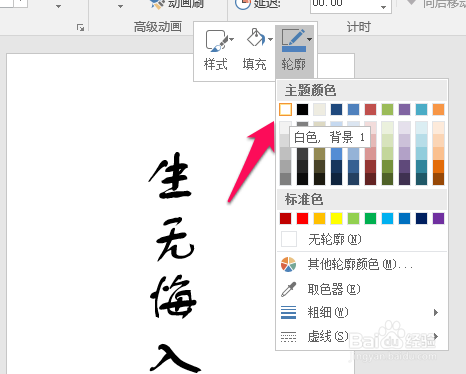Choose More Outline Colors (其他轮廓颜色)
The width and height of the screenshot is (466, 374).
click(x=362, y=265)
